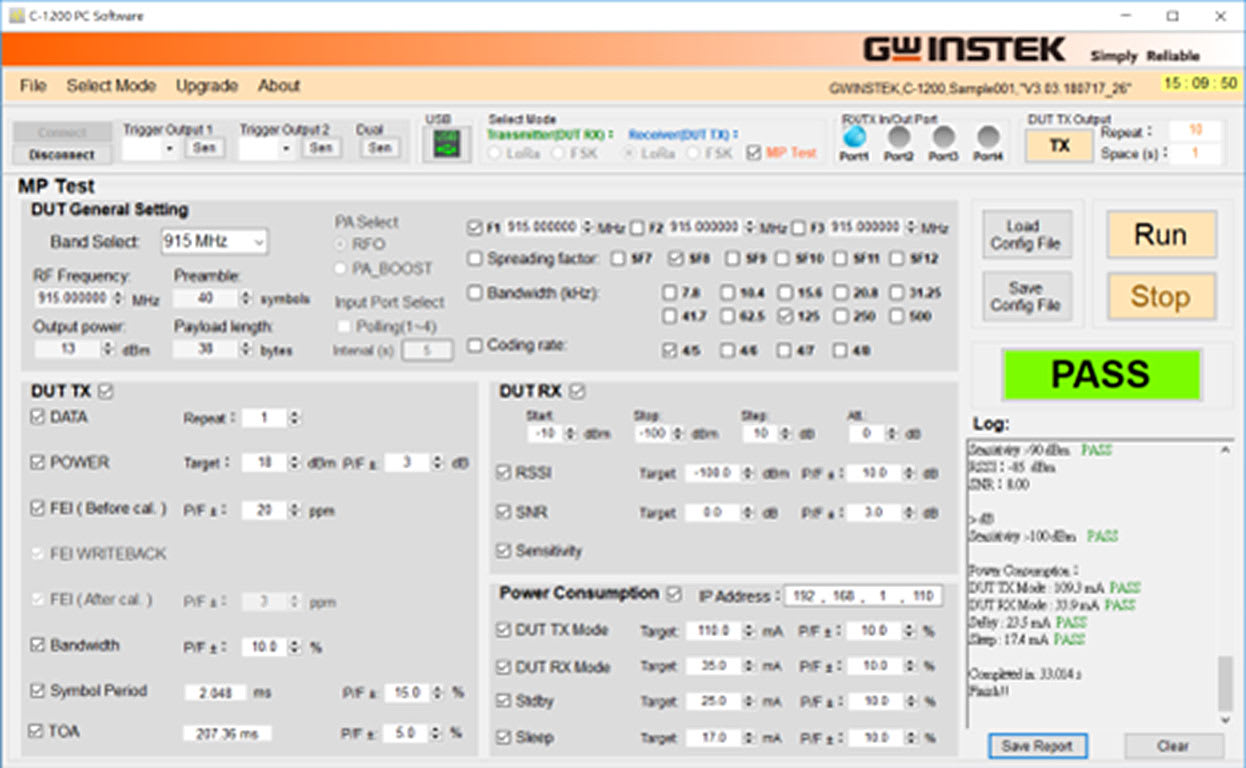This screenshot has width=1246, height=768.
Task: Toggle the Sensitivity checkbox
Action: (x=504, y=551)
